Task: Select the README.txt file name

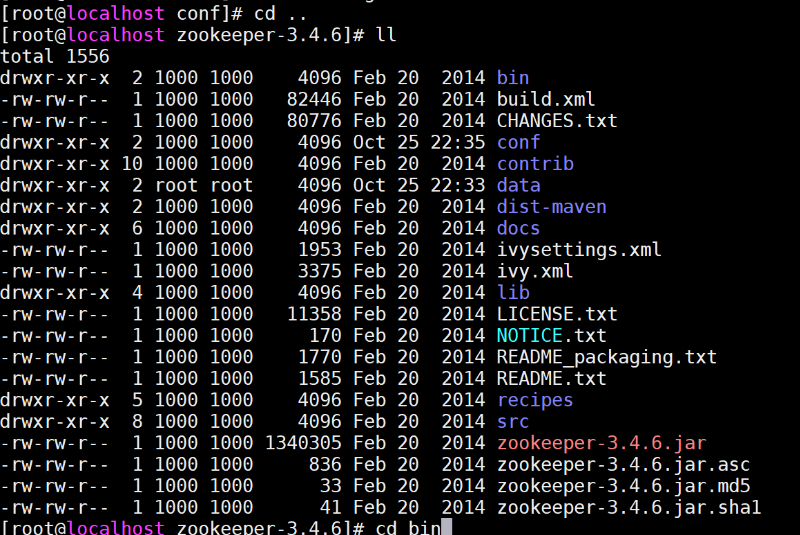Action: (552, 378)
